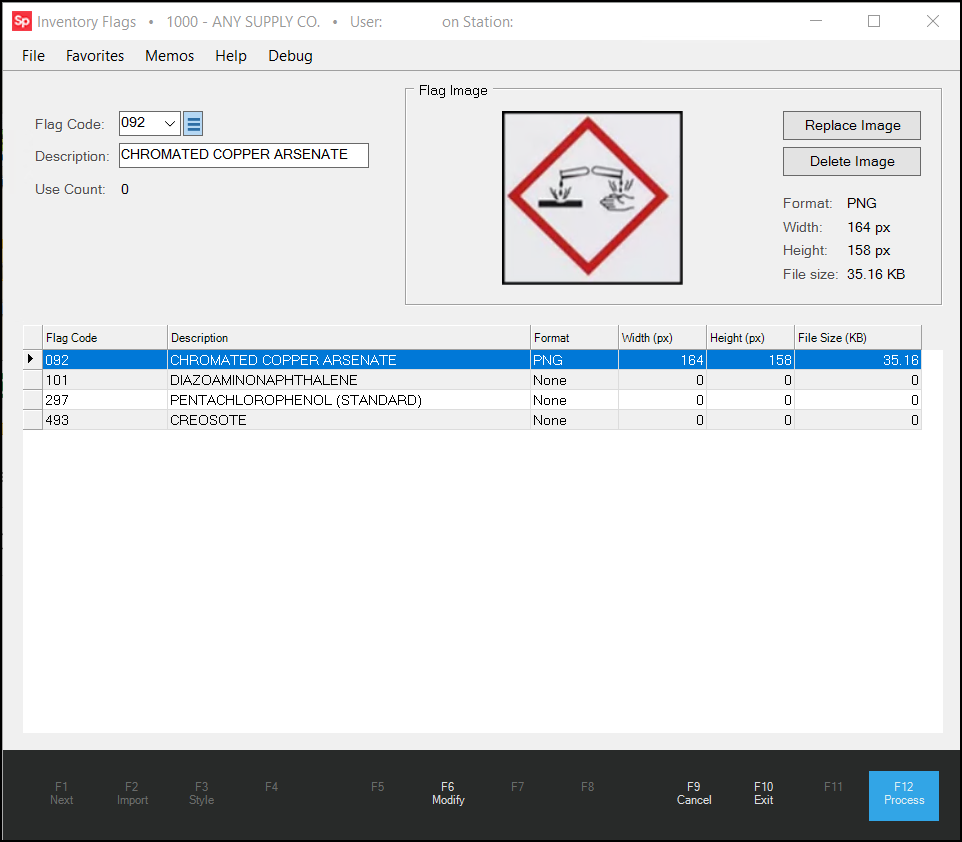This screenshot has height=842, width=962.
Task: Click F10 Exit button
Action: click(x=763, y=794)
